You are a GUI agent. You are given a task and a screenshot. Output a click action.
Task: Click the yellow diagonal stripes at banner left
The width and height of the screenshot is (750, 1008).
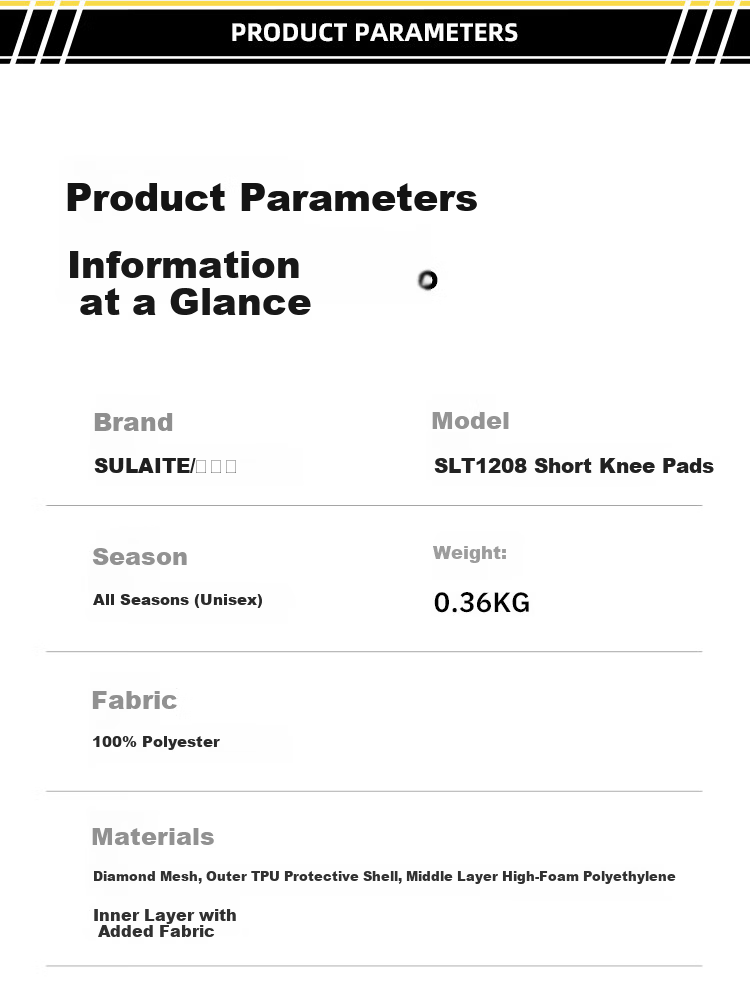[x=40, y=32]
